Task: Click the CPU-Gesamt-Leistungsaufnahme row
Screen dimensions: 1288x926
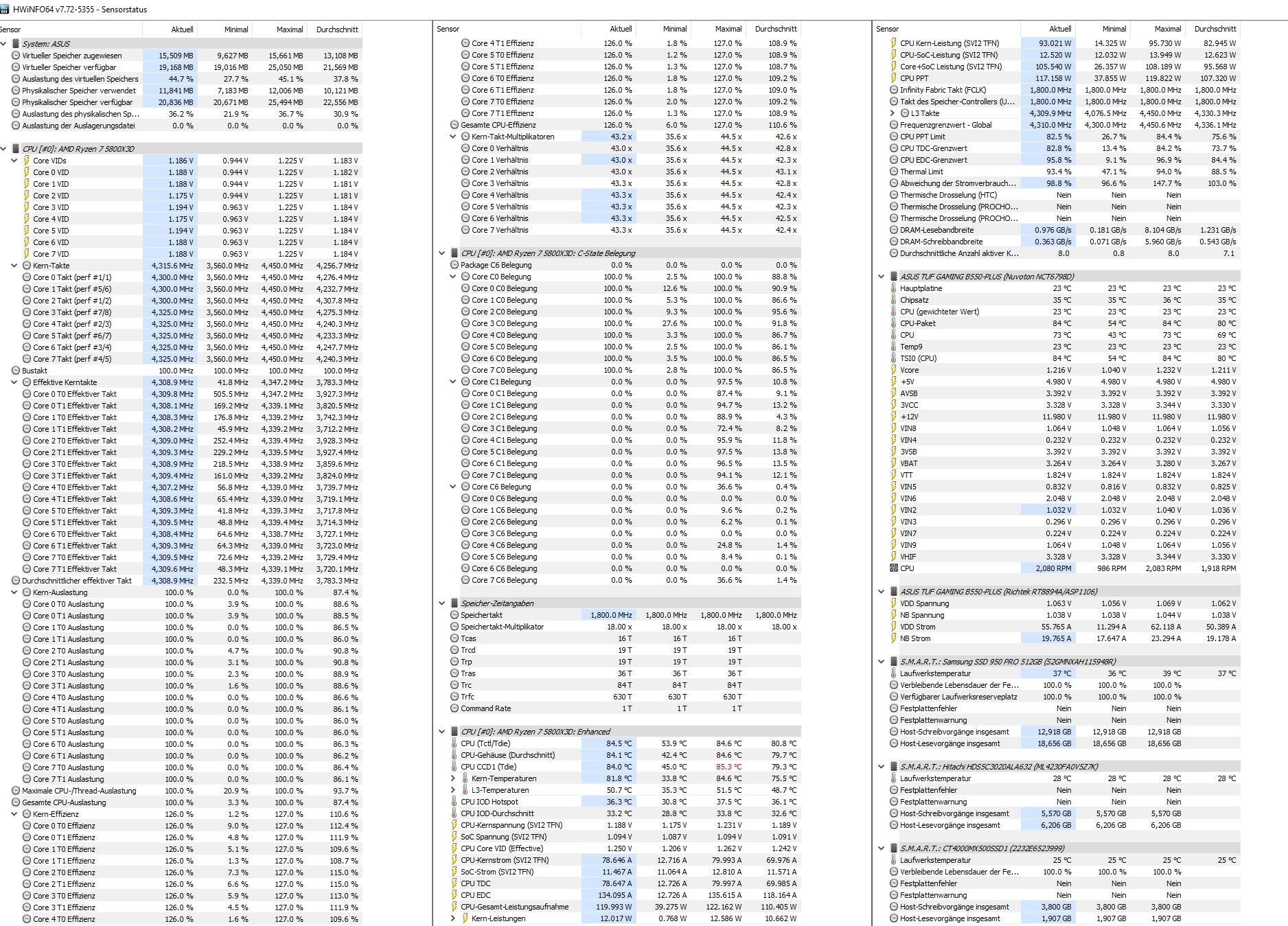Action: pos(620,907)
